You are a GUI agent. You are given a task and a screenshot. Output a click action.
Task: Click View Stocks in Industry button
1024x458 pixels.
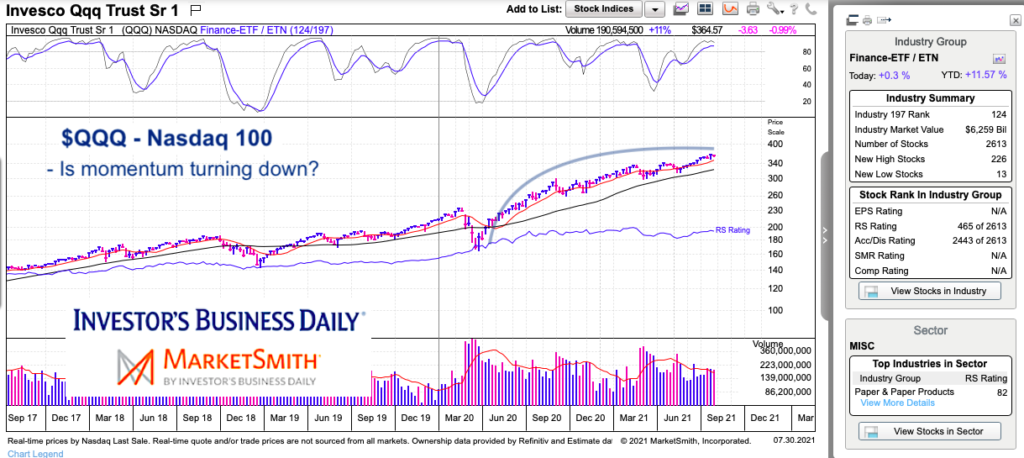[x=929, y=291]
